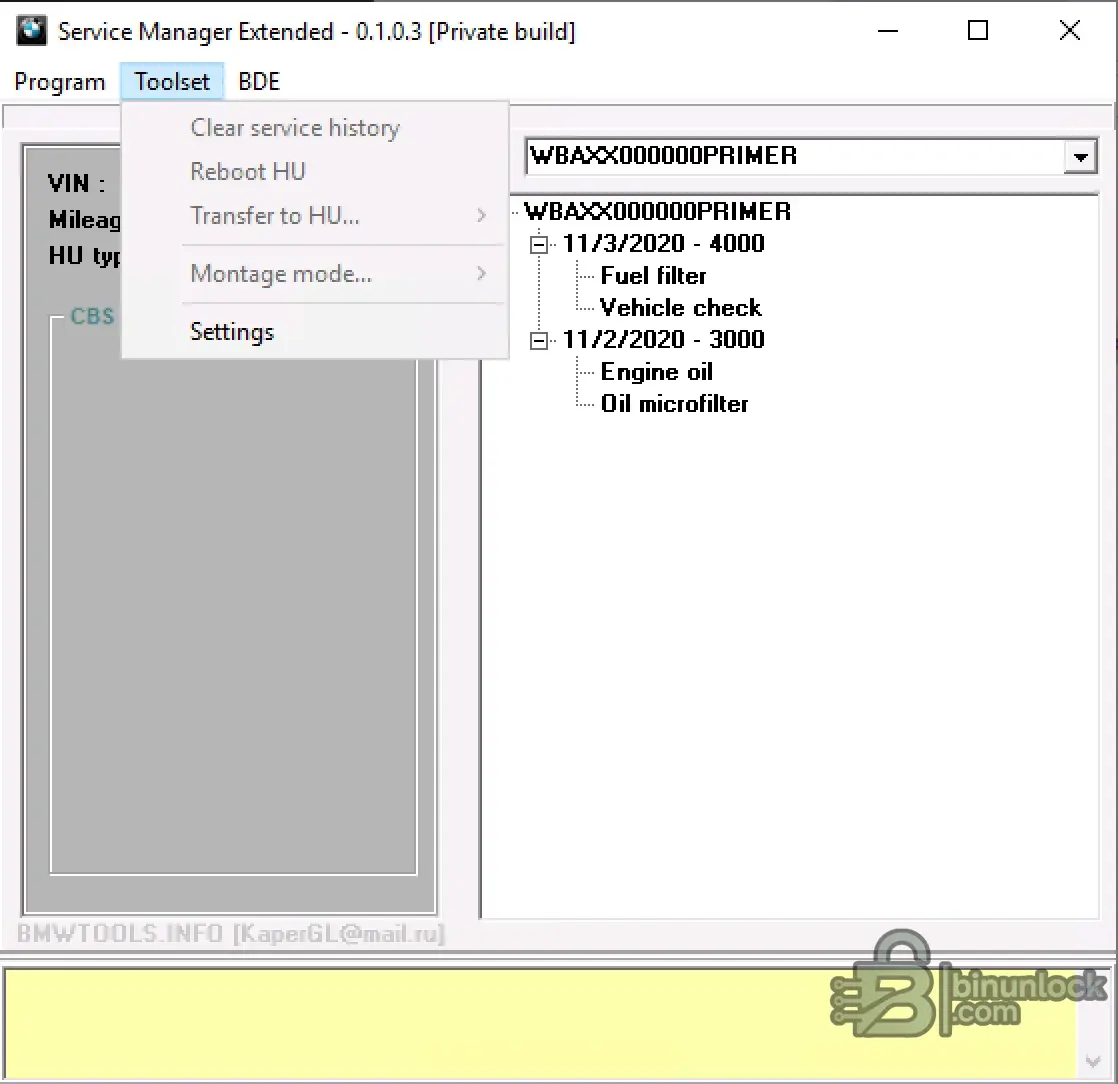Image resolution: width=1118 pixels, height=1084 pixels.
Task: Click the yellow log output area
Action: 540,1023
